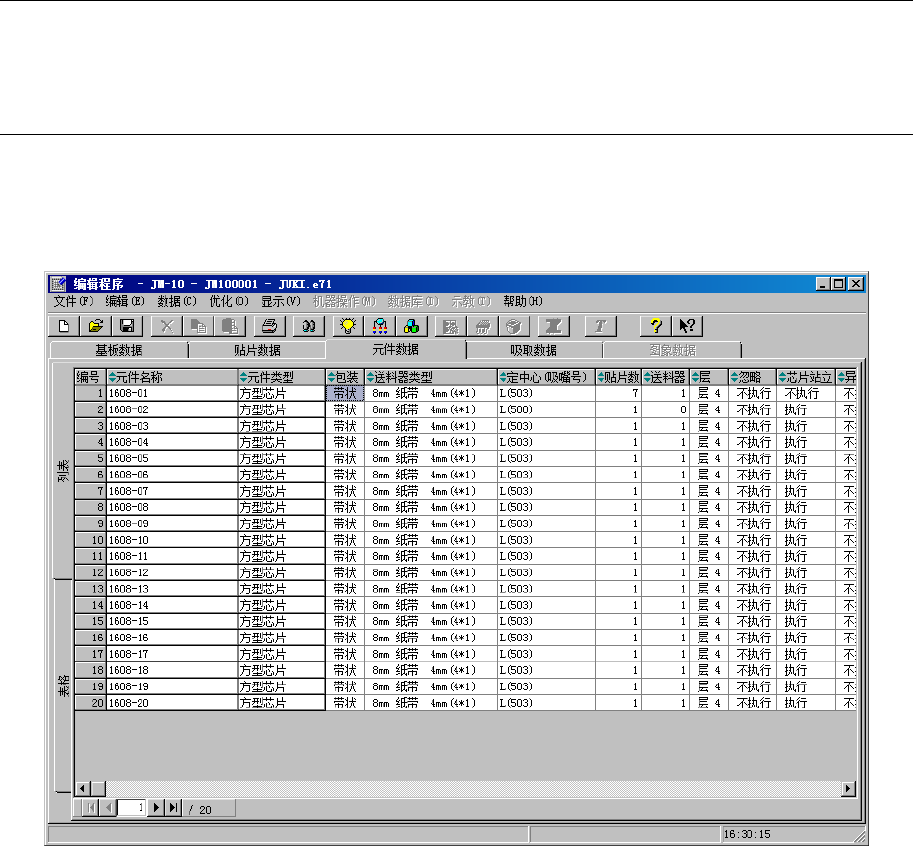Select the L(500) centering cell

tap(546, 410)
